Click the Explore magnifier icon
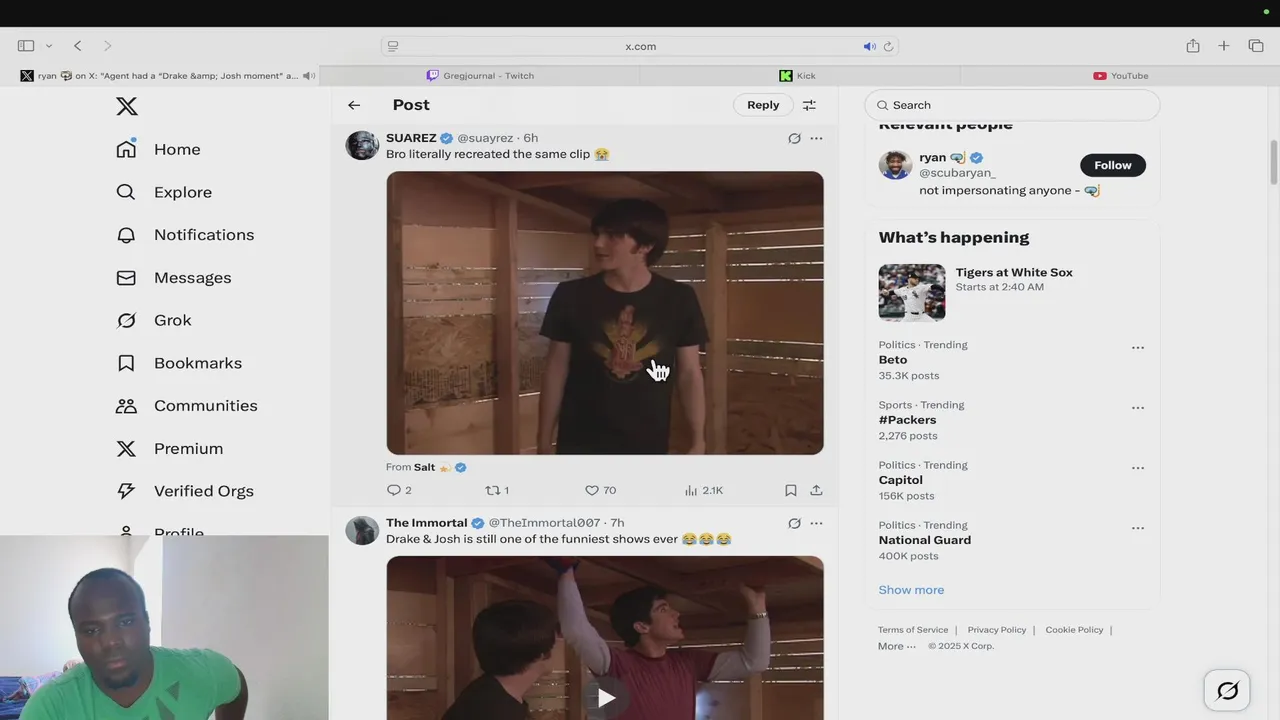The image size is (1280, 720). click(126, 192)
